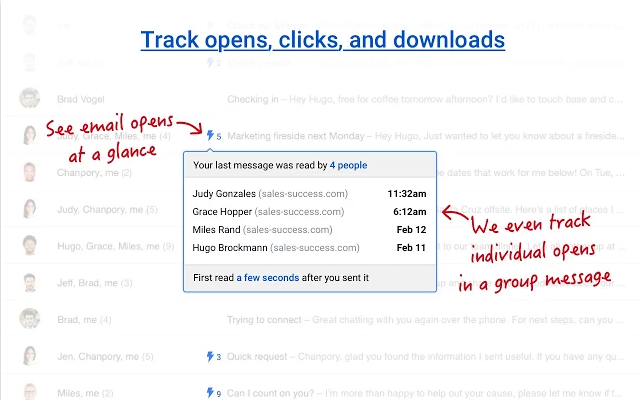Click the avatar beside Hugo, Grace, Miles, me

pos(30,246)
